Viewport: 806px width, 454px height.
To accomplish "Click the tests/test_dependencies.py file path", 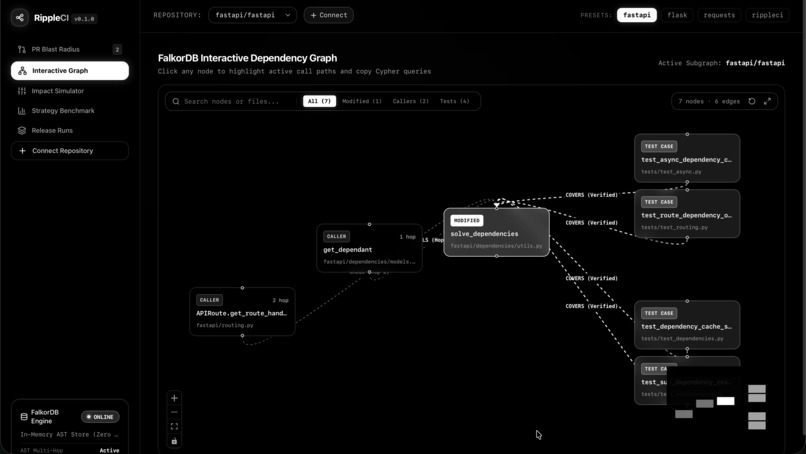I will coord(682,338).
